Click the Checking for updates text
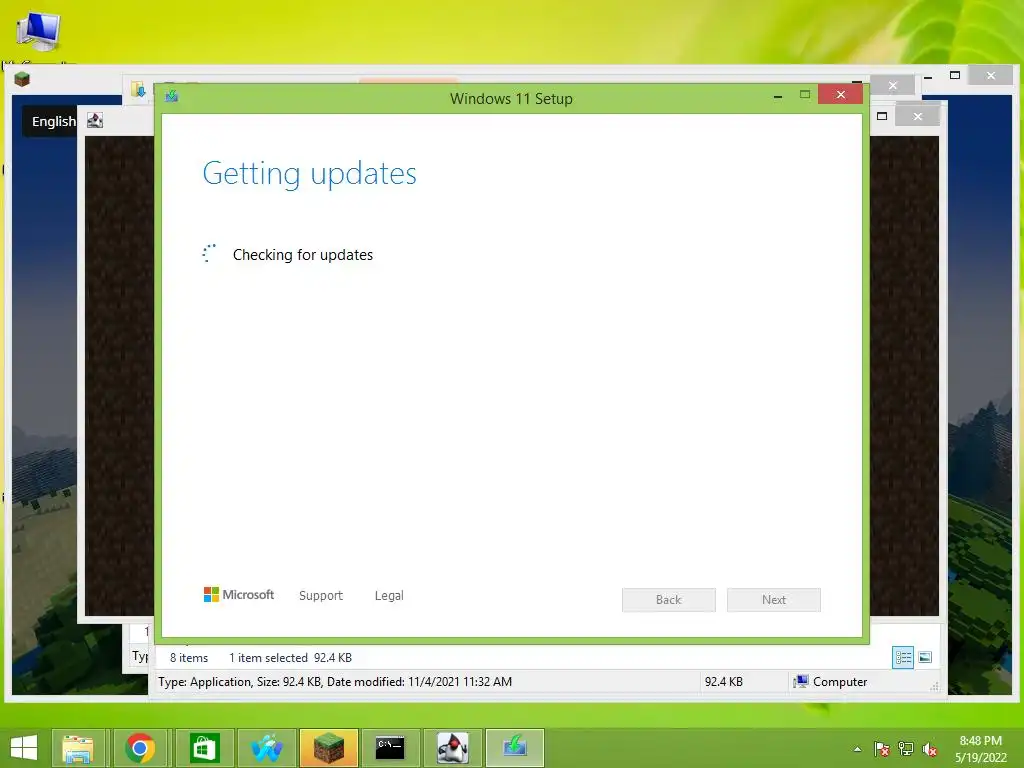Image resolution: width=1024 pixels, height=768 pixels. [303, 255]
